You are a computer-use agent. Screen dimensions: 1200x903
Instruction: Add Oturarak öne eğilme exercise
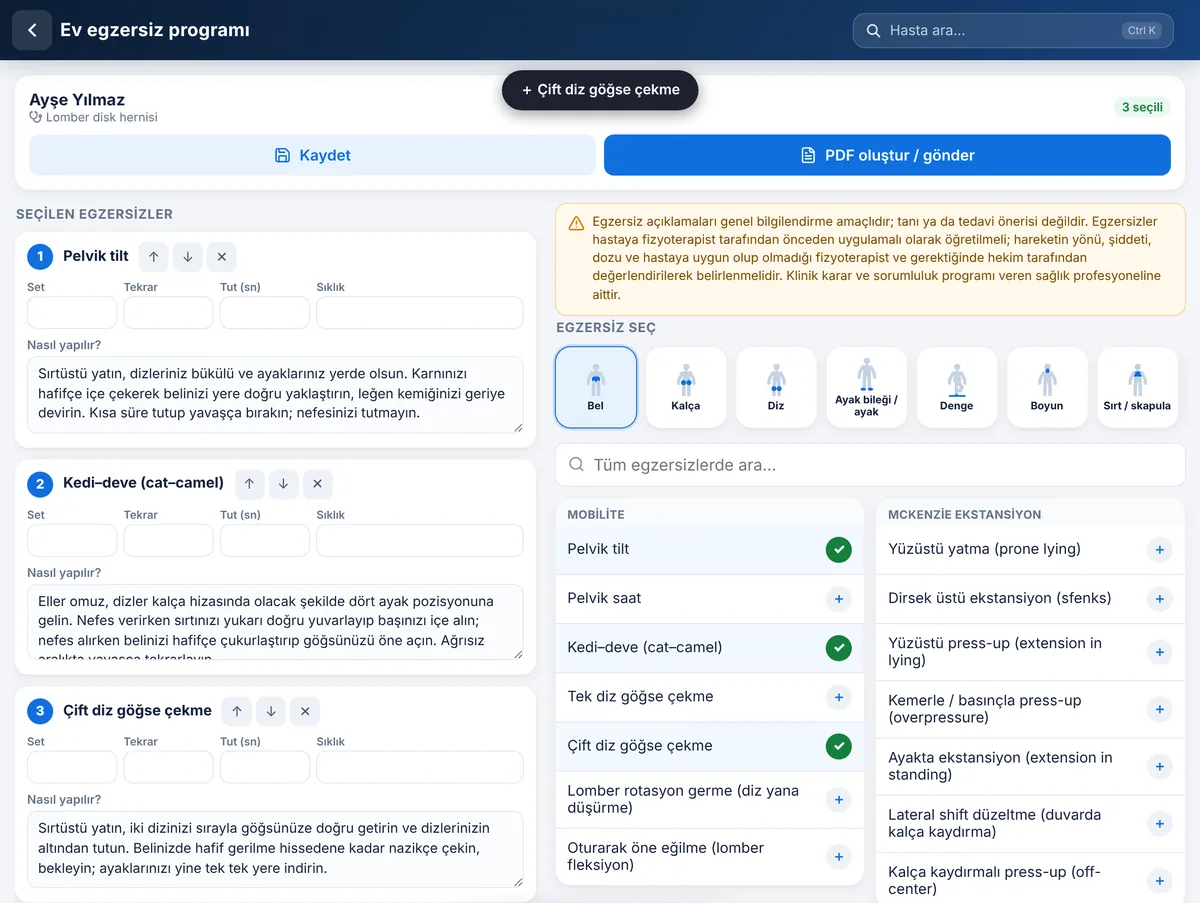[x=839, y=857]
